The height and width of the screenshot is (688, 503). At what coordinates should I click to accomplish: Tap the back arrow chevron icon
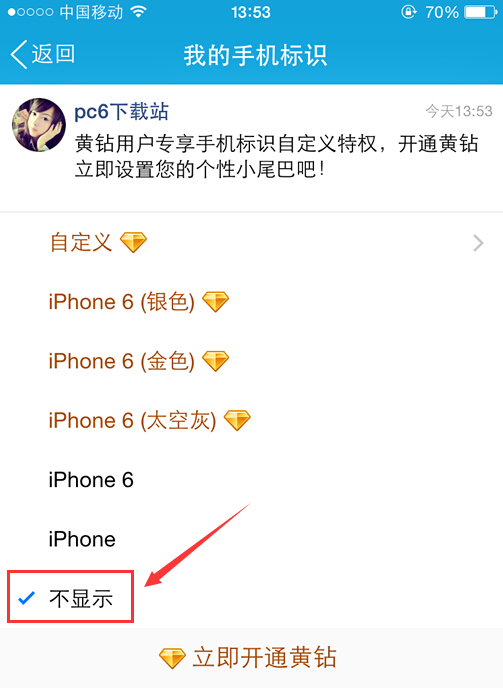click(19, 55)
